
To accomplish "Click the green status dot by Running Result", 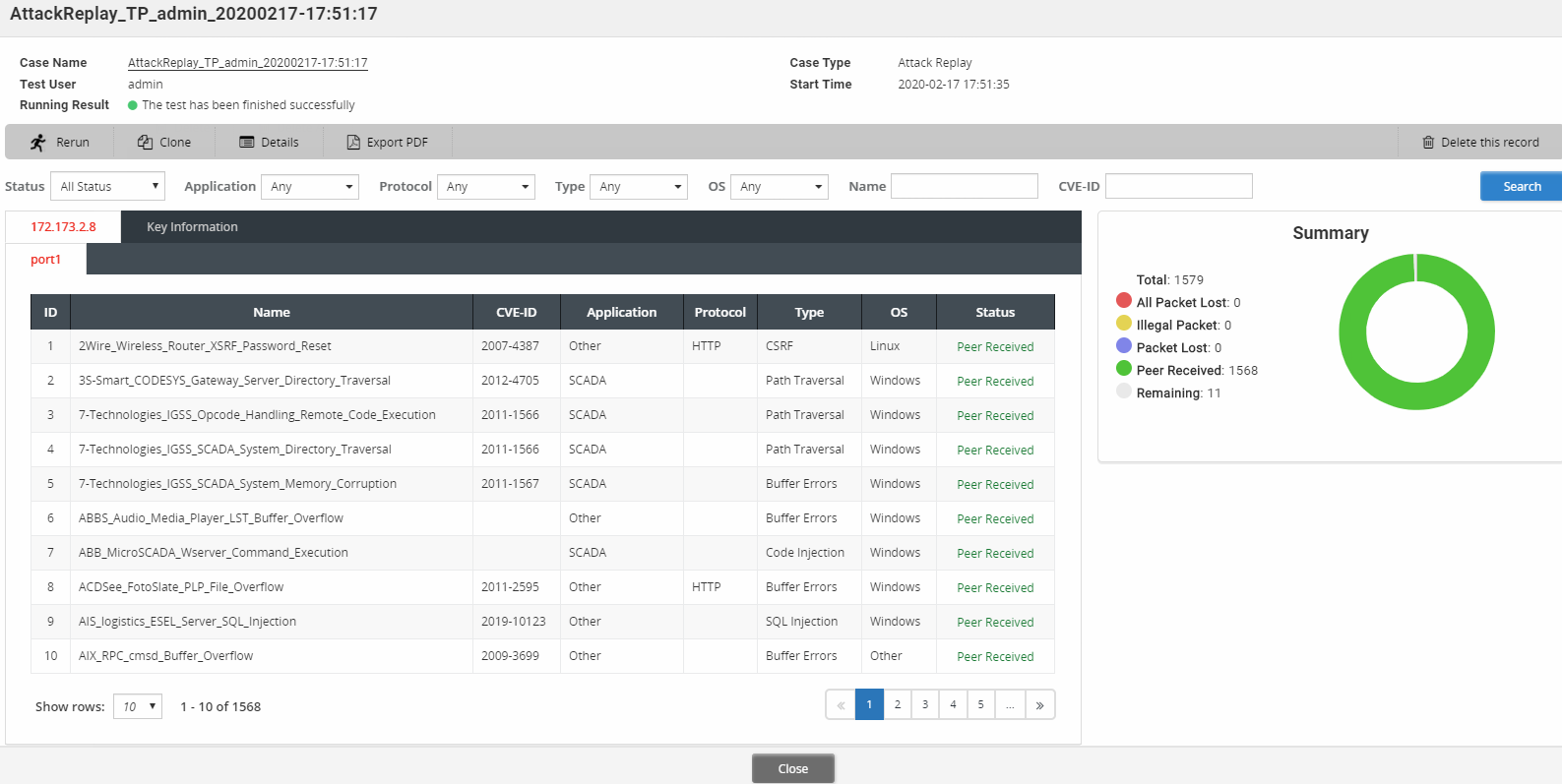I will click(x=133, y=105).
